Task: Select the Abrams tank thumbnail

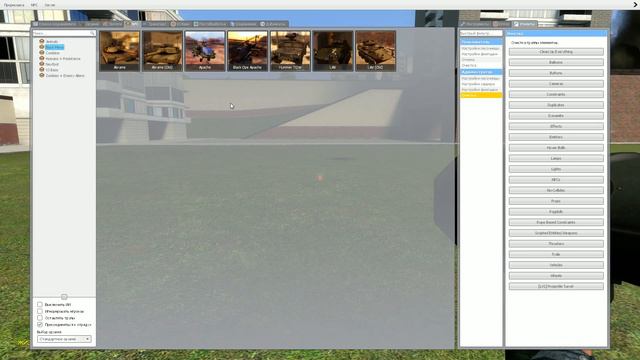Action: pos(120,51)
